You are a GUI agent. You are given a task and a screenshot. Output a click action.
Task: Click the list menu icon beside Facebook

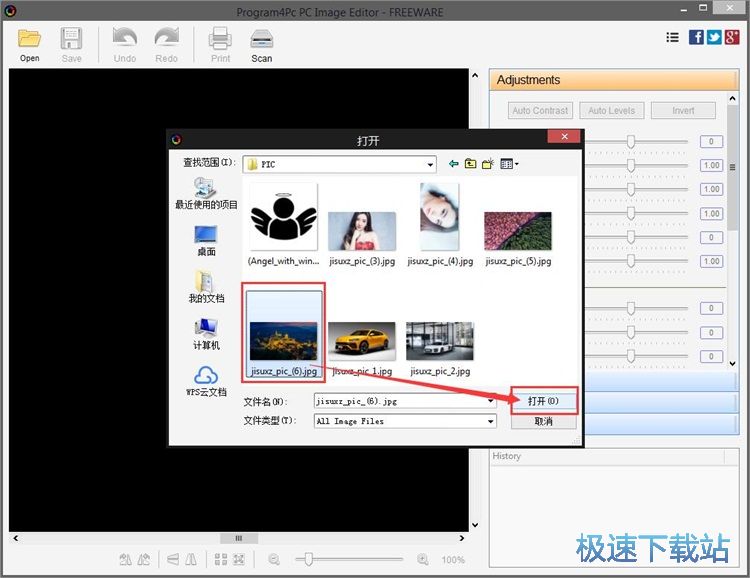tap(672, 37)
